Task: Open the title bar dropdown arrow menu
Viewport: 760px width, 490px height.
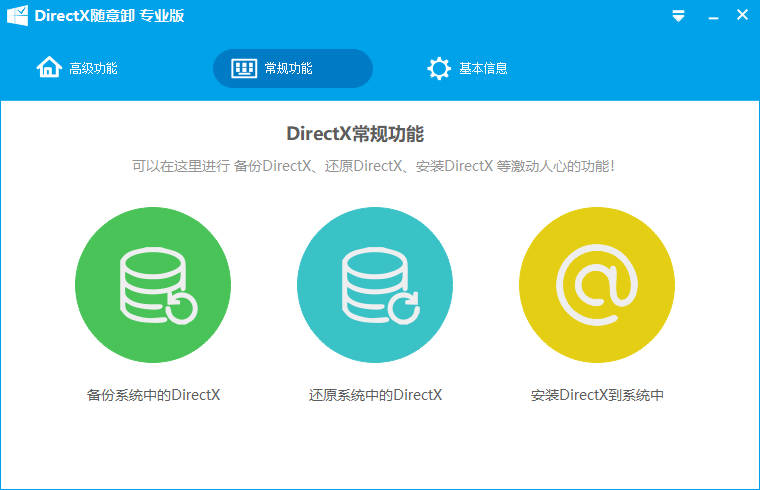Action: click(678, 16)
